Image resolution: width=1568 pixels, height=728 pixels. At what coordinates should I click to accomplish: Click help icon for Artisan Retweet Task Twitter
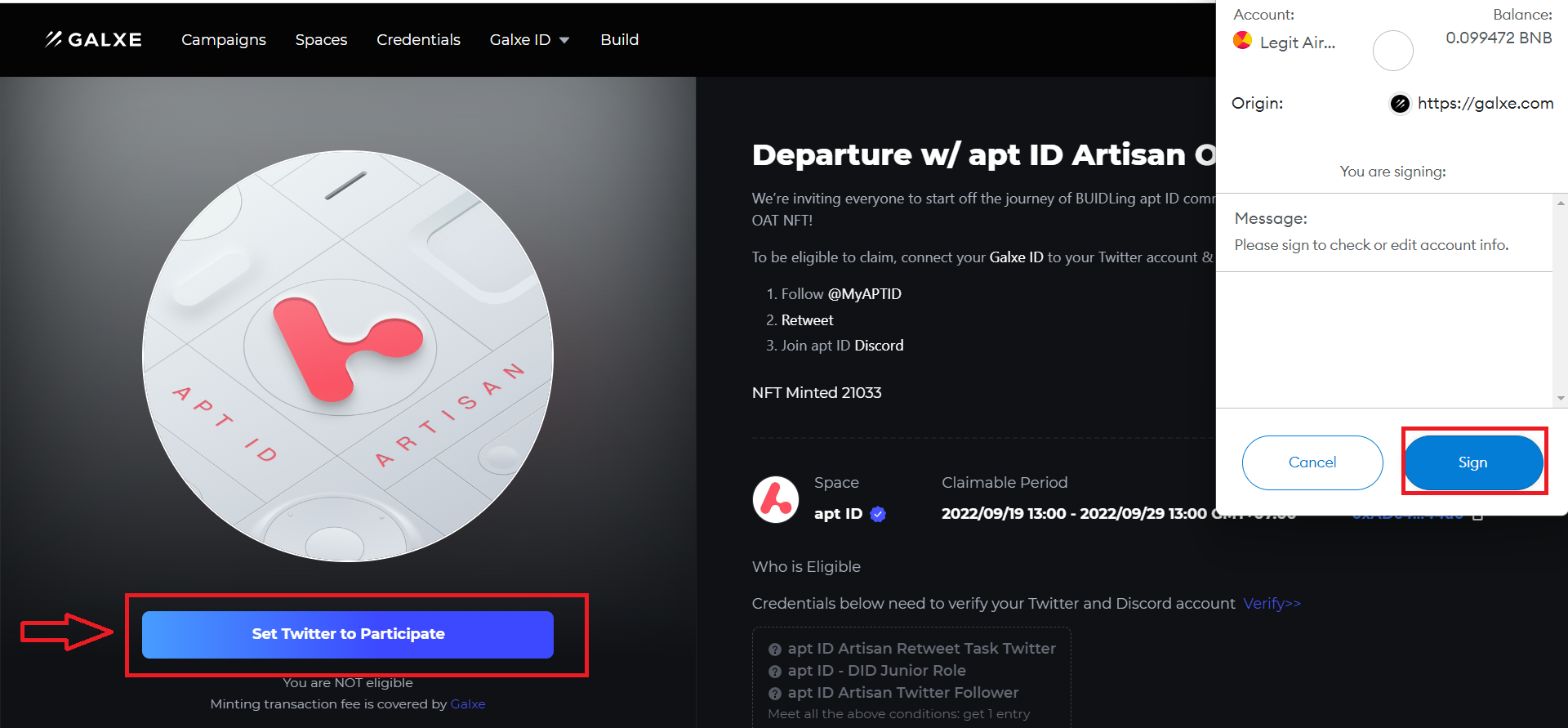774,650
